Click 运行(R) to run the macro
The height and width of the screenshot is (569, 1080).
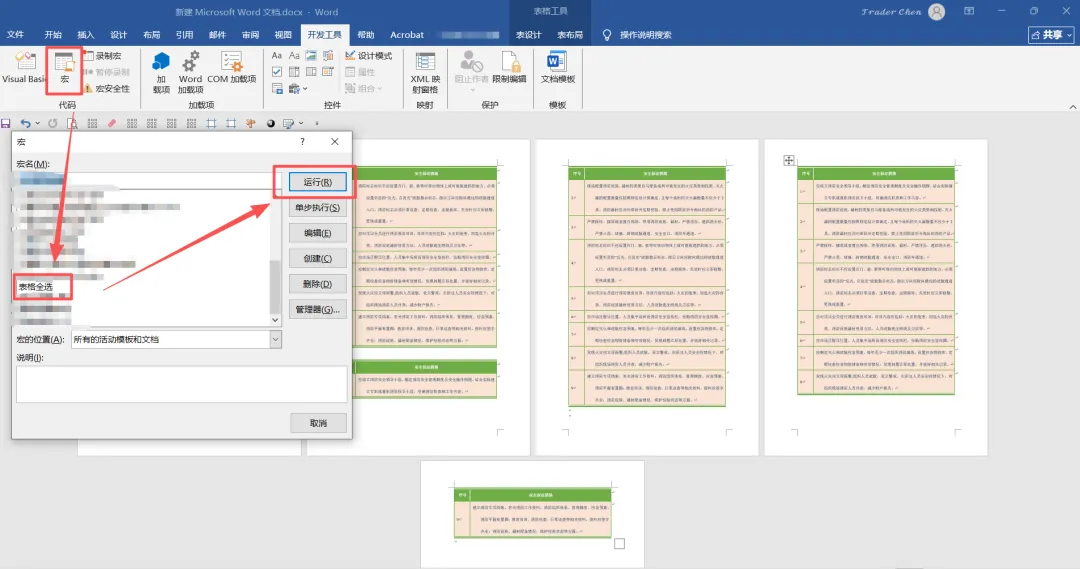(x=318, y=182)
